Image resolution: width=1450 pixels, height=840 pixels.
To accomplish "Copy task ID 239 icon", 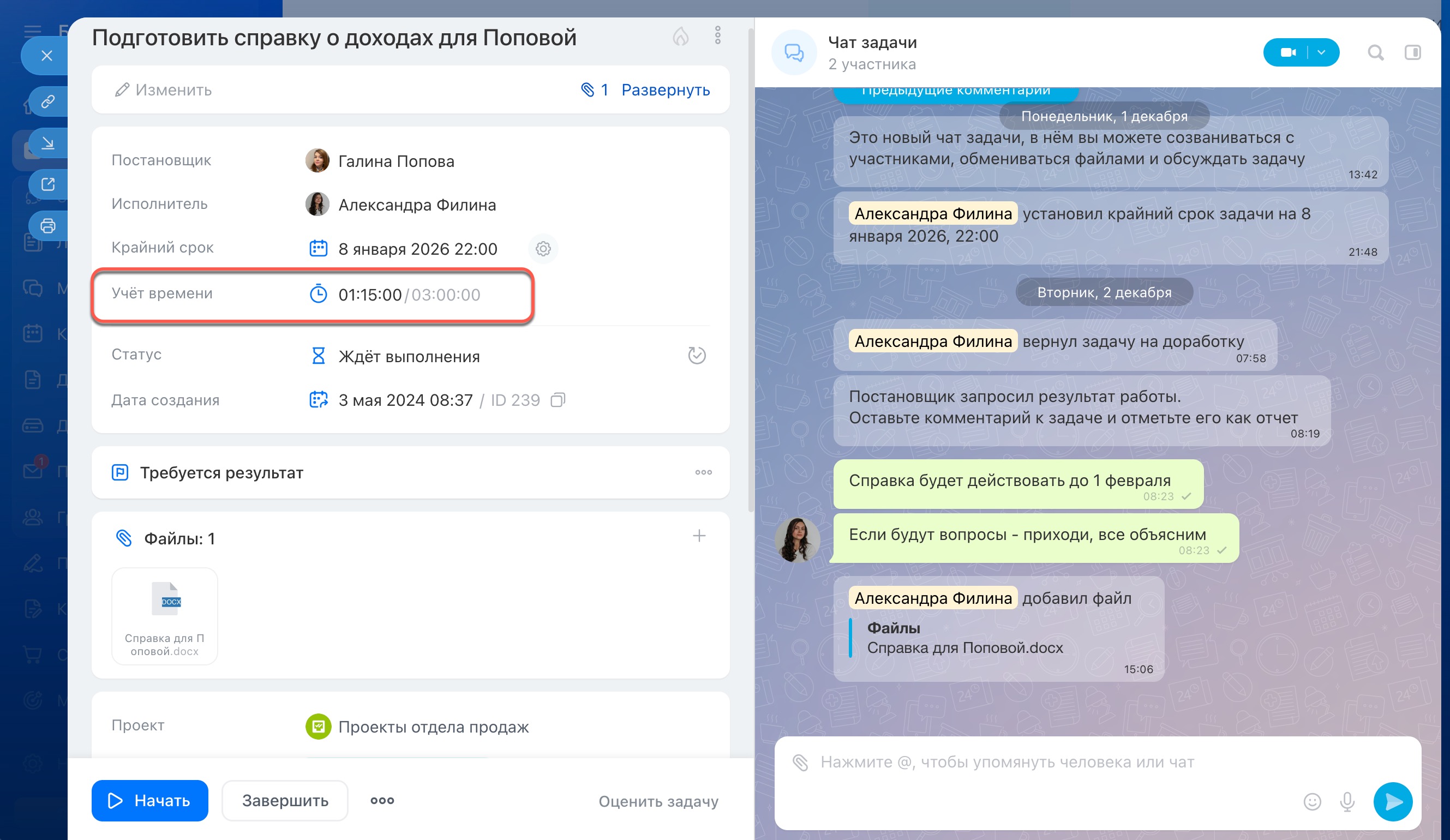I will pyautogui.click(x=558, y=400).
